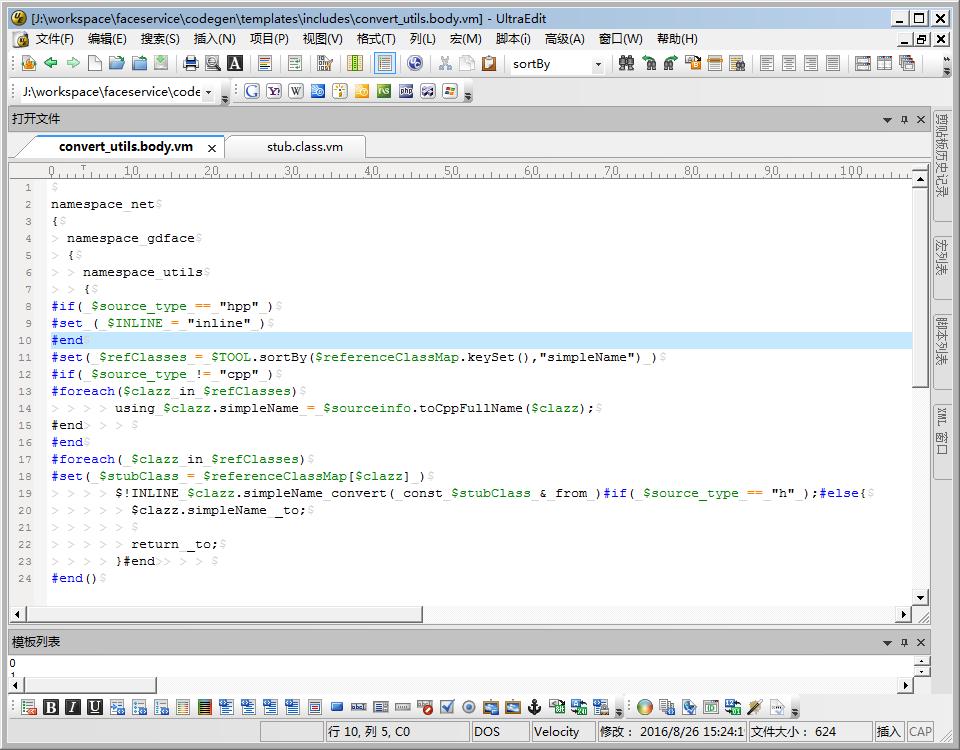The height and width of the screenshot is (750, 960).
Task: Open the PHP lookup icon
Action: point(406,91)
